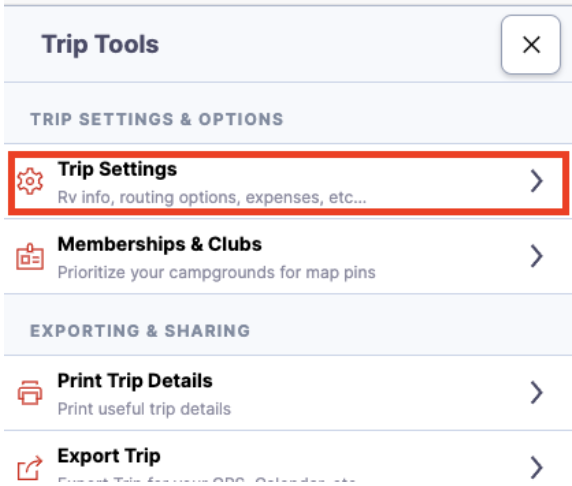This screenshot has height=486, width=572.
Task: Click 'Print useful trip details' description
Action: (144, 409)
